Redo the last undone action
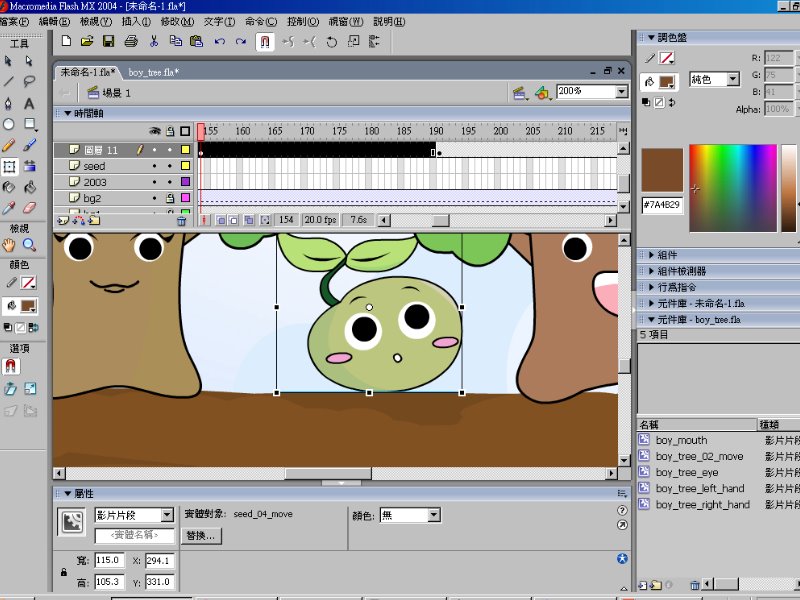 [x=241, y=41]
